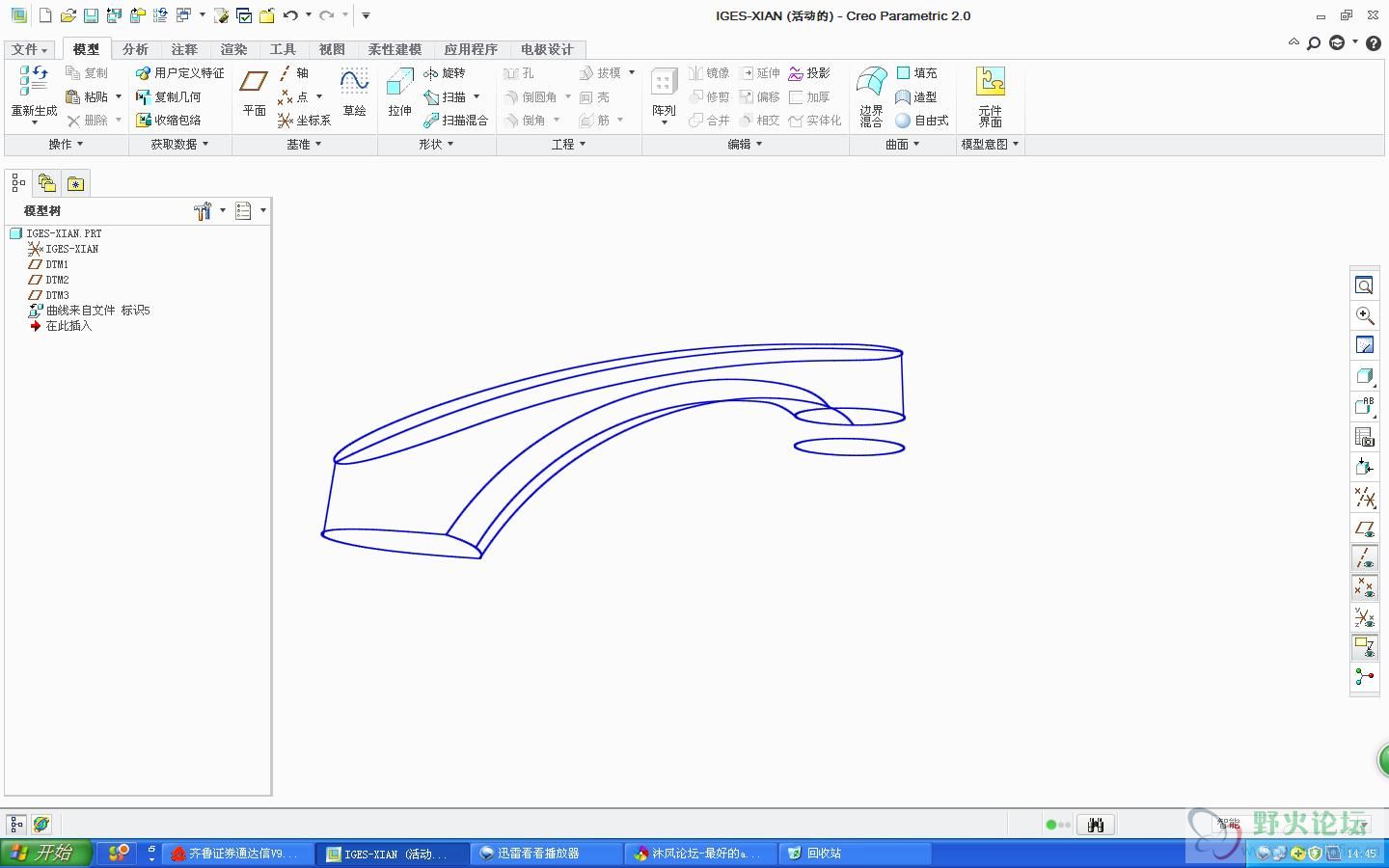The height and width of the screenshot is (868, 1389).
Task: Toggle the ribbon collapse arrow
Action: (1294, 42)
